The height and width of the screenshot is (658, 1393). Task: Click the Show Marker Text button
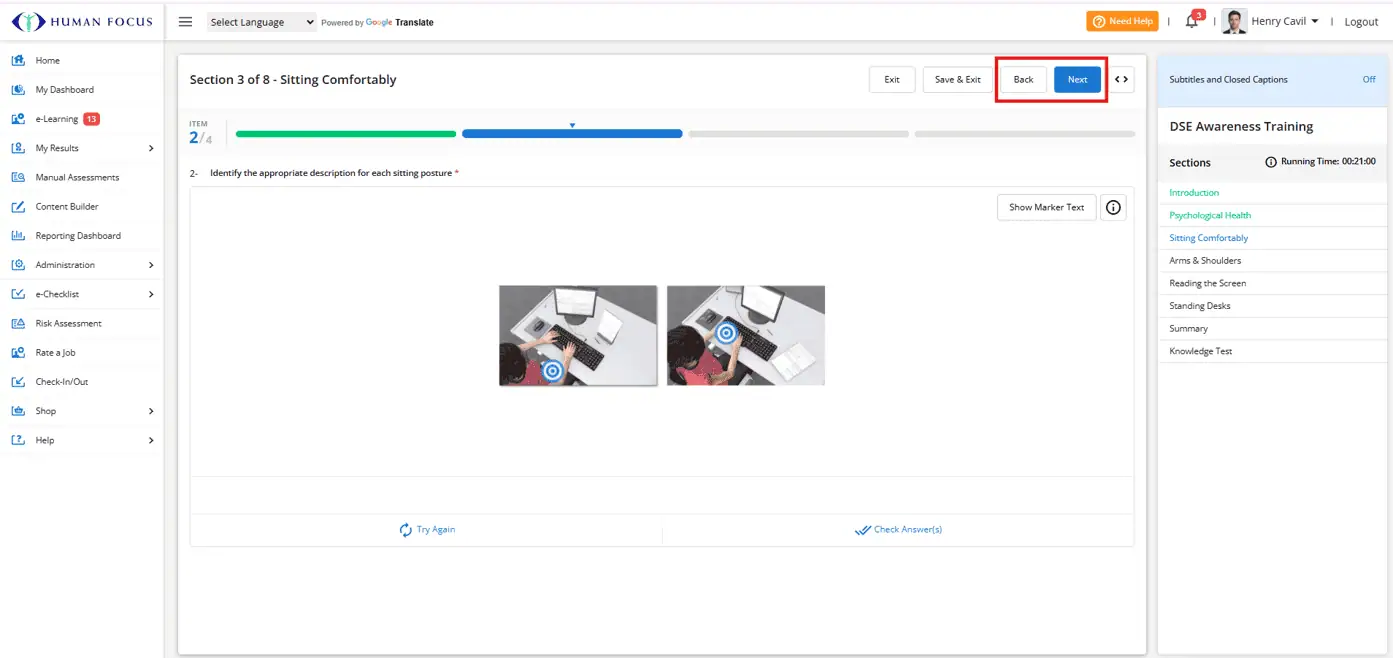(x=1046, y=207)
